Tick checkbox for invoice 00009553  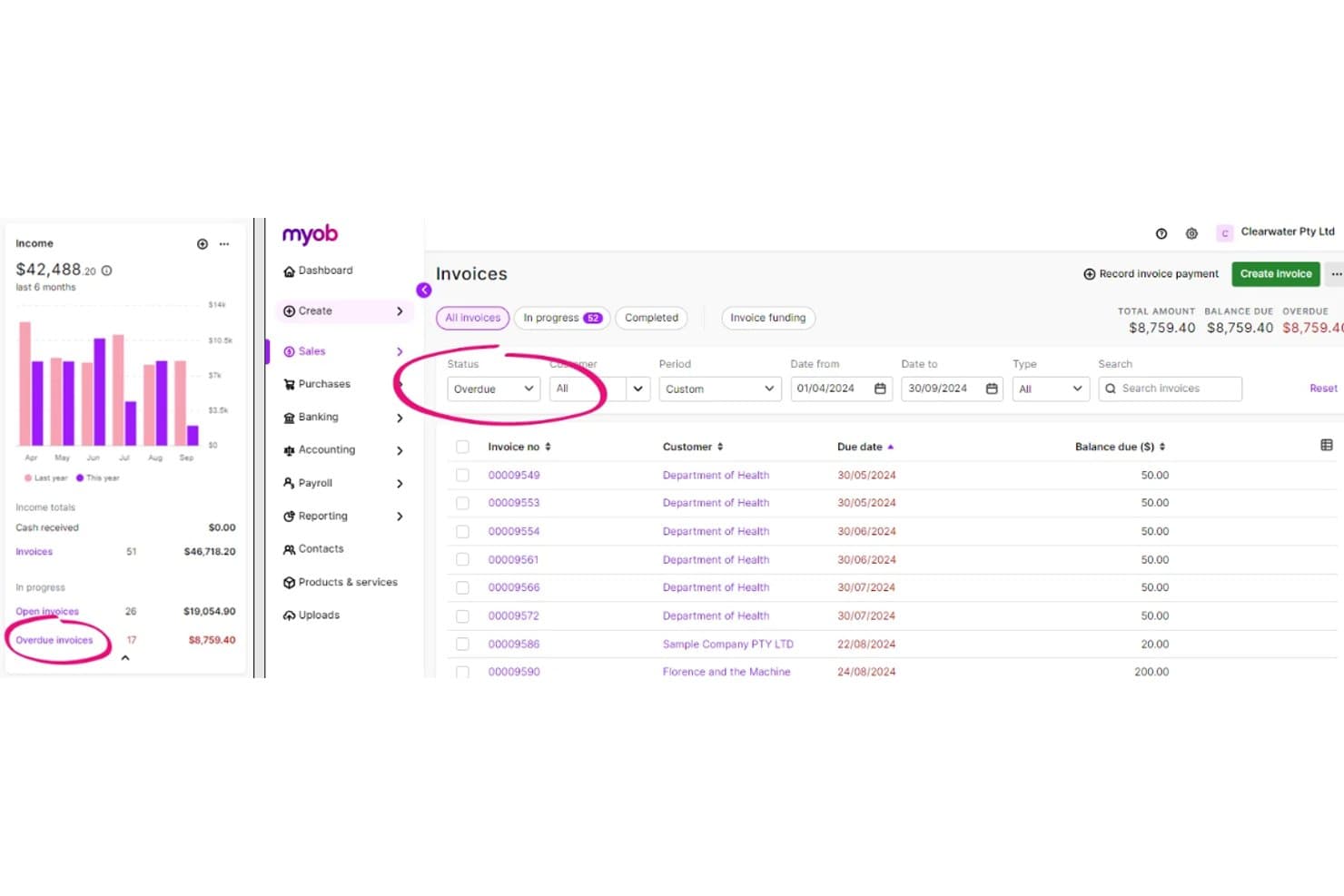click(x=463, y=503)
